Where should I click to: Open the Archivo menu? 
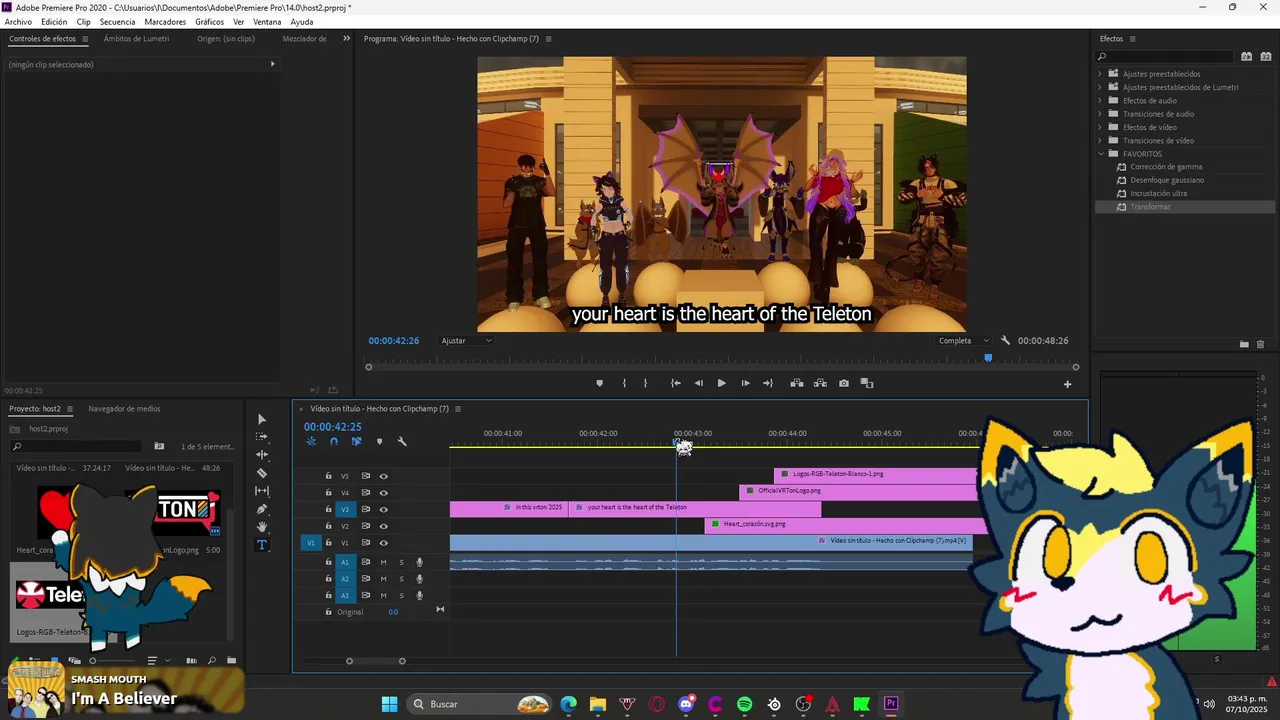[18, 21]
